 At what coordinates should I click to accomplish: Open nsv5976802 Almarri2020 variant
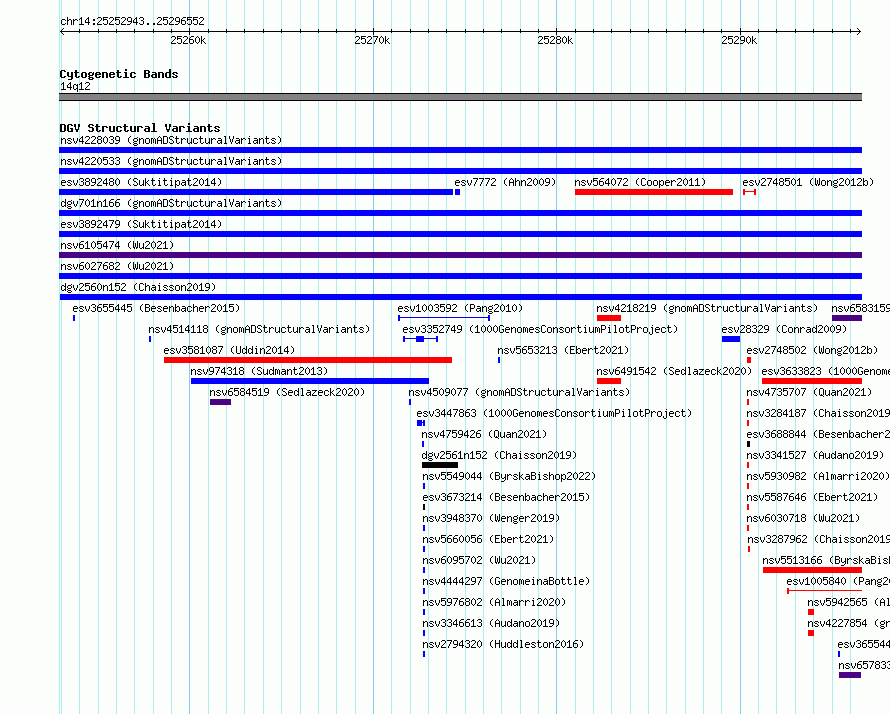click(x=494, y=602)
